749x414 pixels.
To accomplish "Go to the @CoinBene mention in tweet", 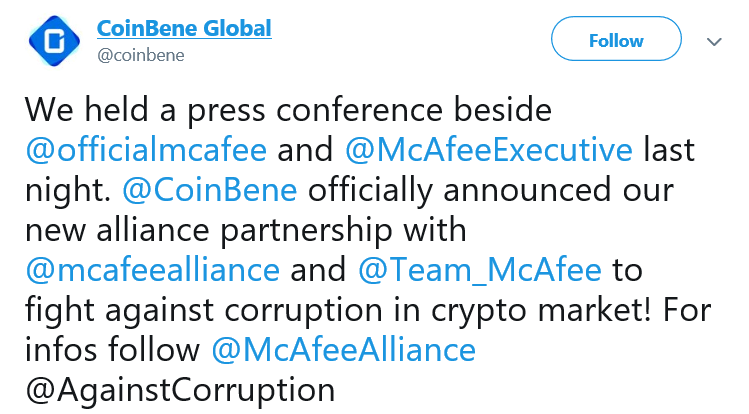I will [x=210, y=190].
